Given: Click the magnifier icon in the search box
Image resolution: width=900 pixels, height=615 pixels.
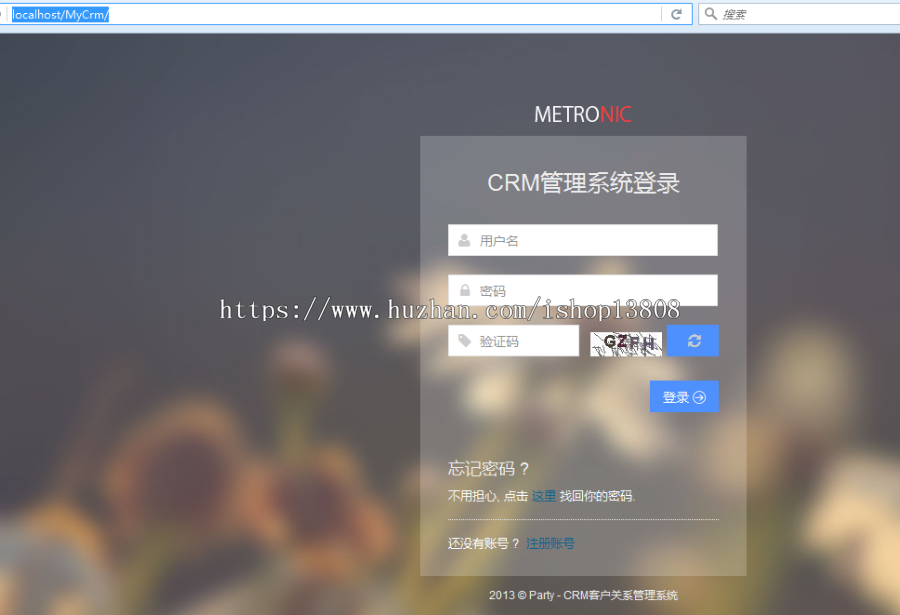Looking at the screenshot, I should 710,13.
